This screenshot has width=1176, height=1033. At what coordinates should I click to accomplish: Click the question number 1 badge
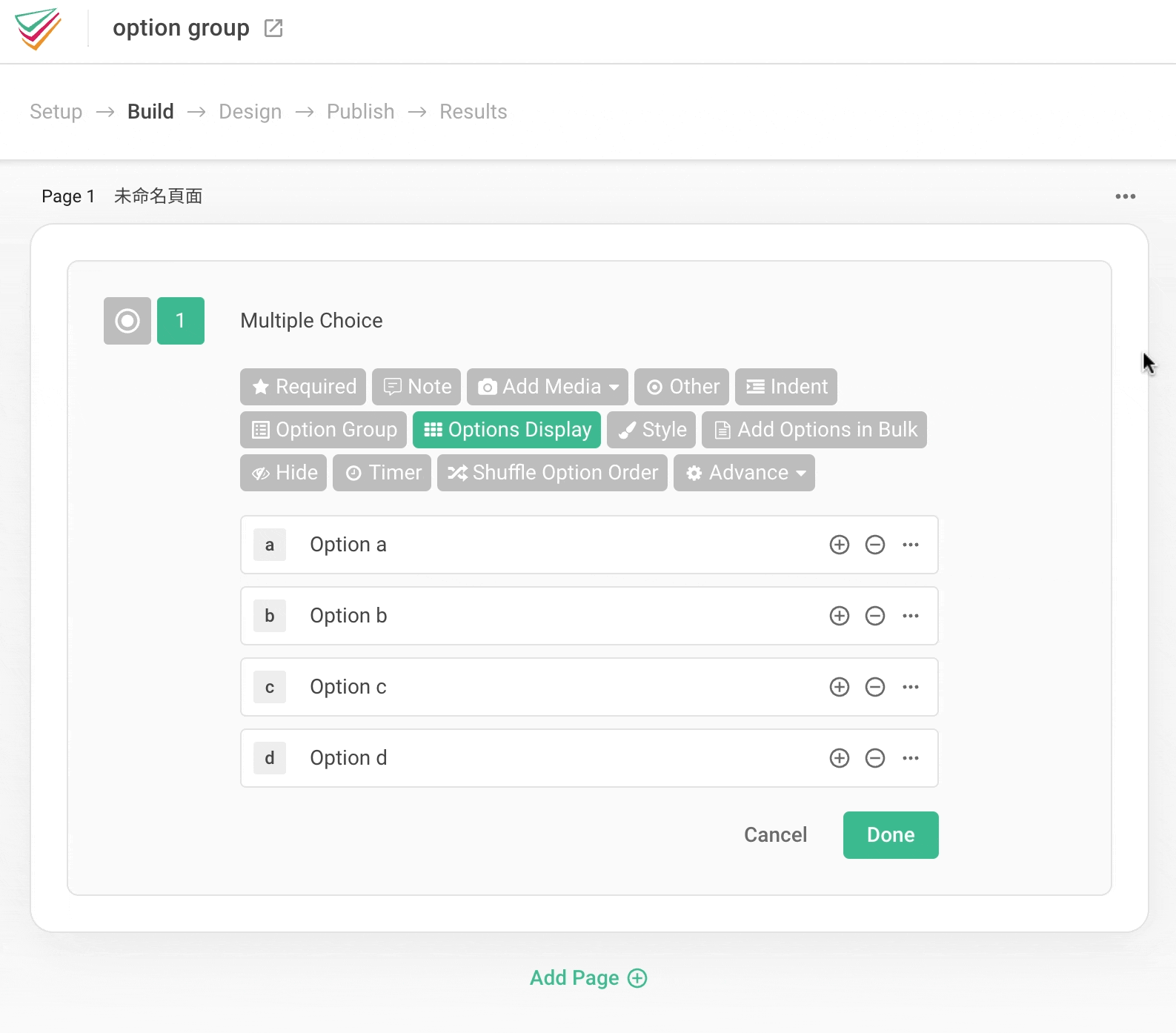click(x=181, y=321)
